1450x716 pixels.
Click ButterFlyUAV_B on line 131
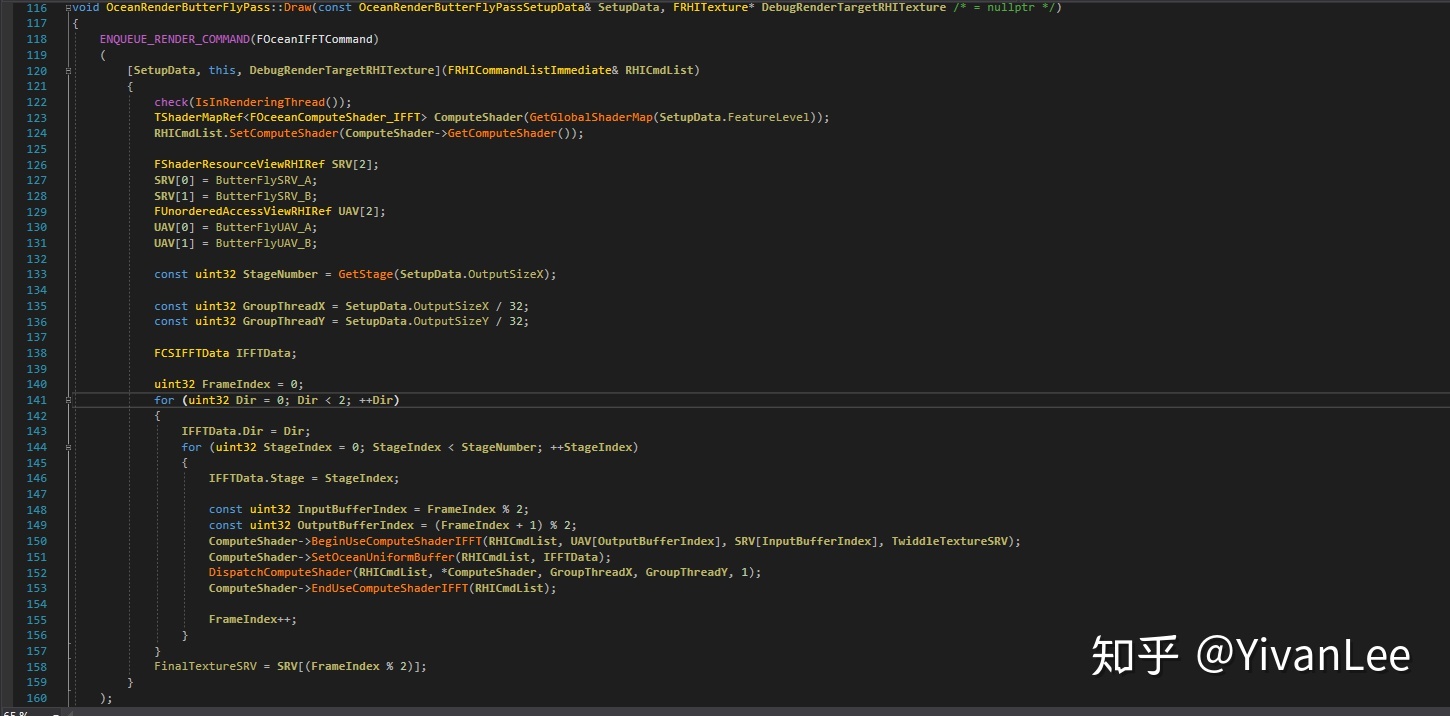point(263,243)
